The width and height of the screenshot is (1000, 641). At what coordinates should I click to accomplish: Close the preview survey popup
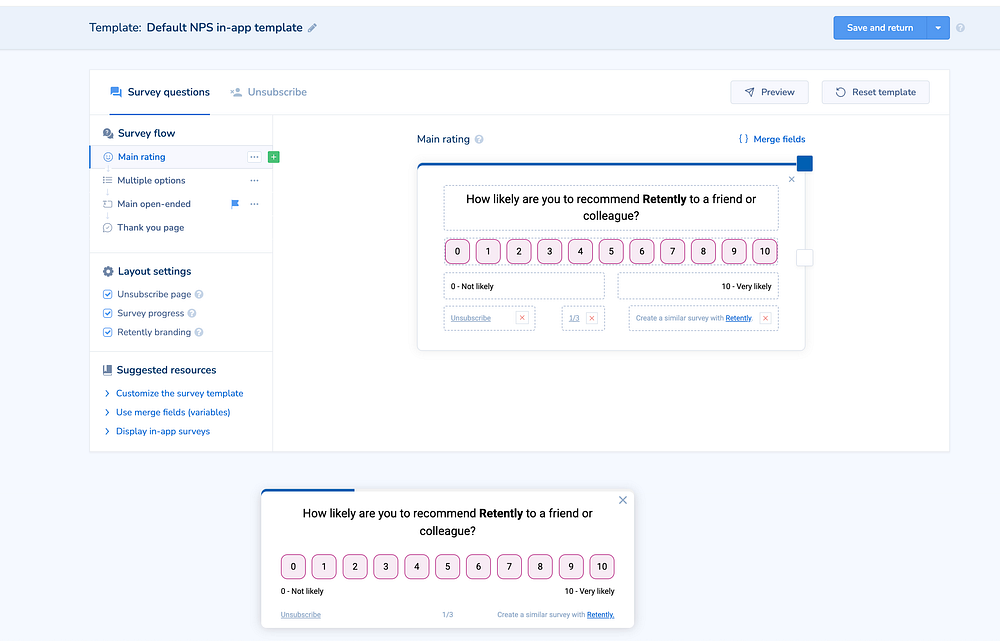pyautogui.click(x=623, y=500)
